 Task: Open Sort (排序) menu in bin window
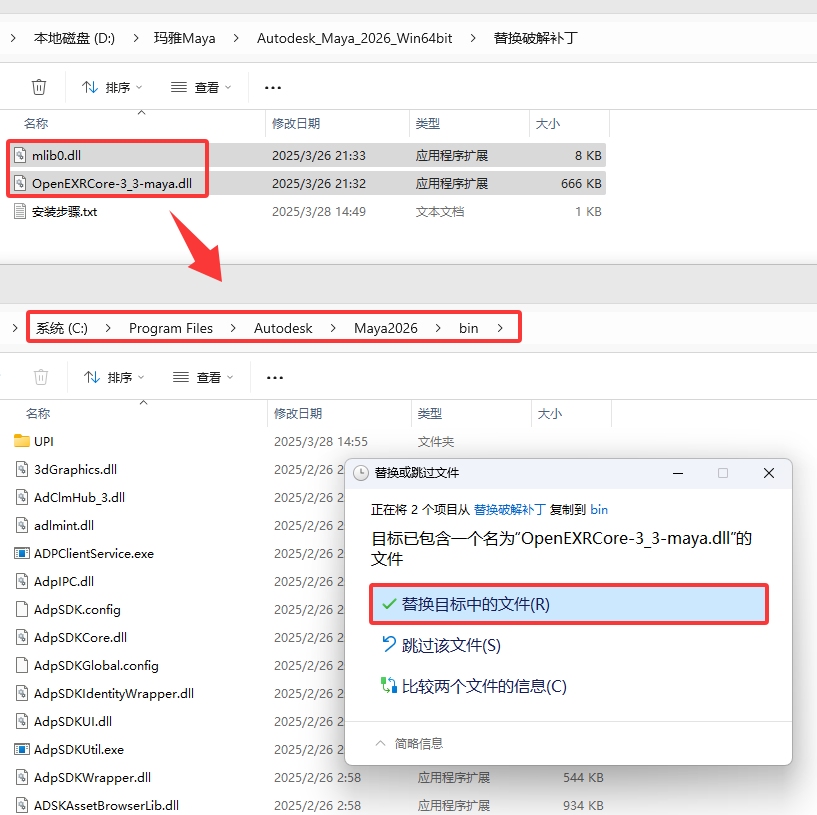pyautogui.click(x=114, y=377)
